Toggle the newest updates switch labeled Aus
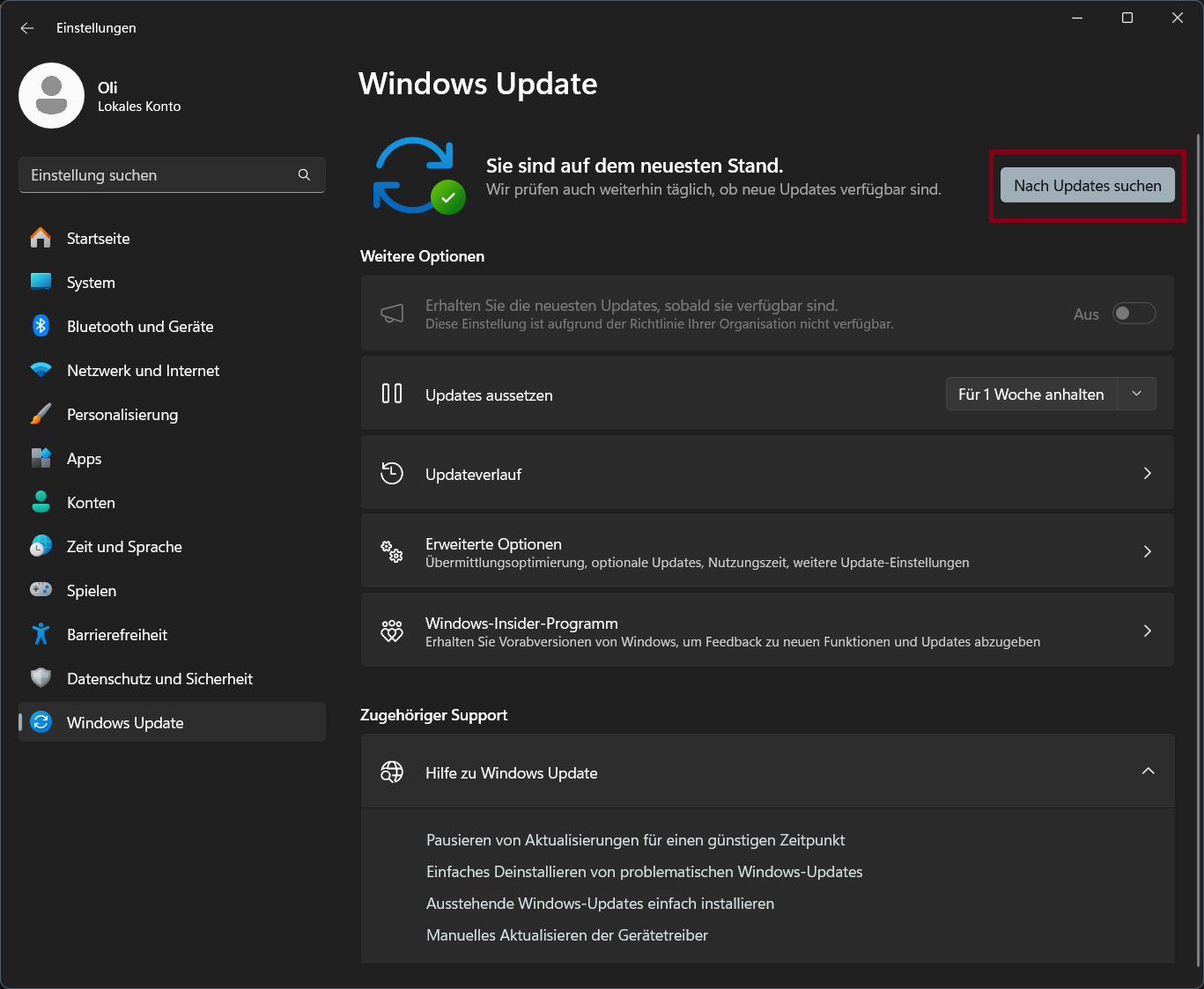This screenshot has width=1204, height=989. pyautogui.click(x=1134, y=314)
